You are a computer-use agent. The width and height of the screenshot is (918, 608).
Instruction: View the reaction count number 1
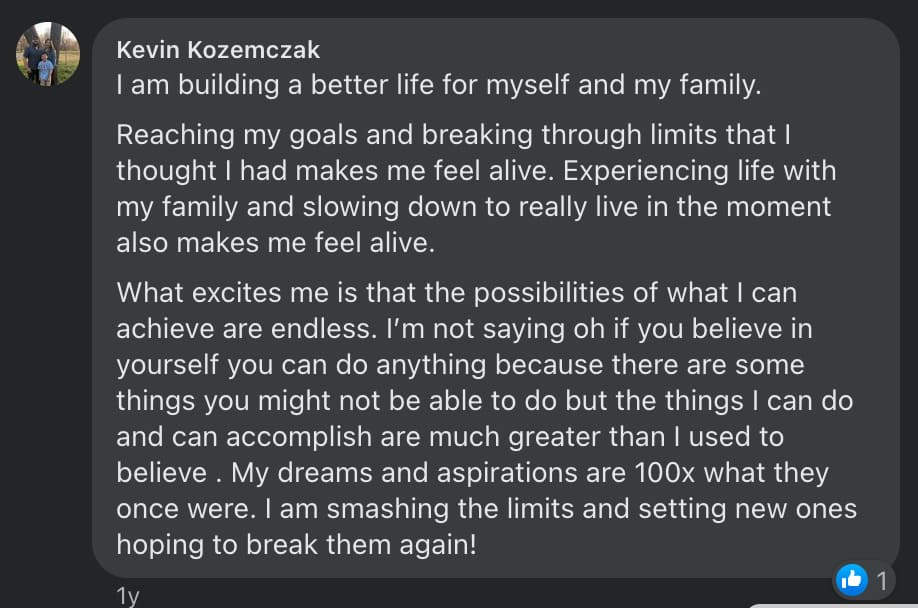point(882,582)
